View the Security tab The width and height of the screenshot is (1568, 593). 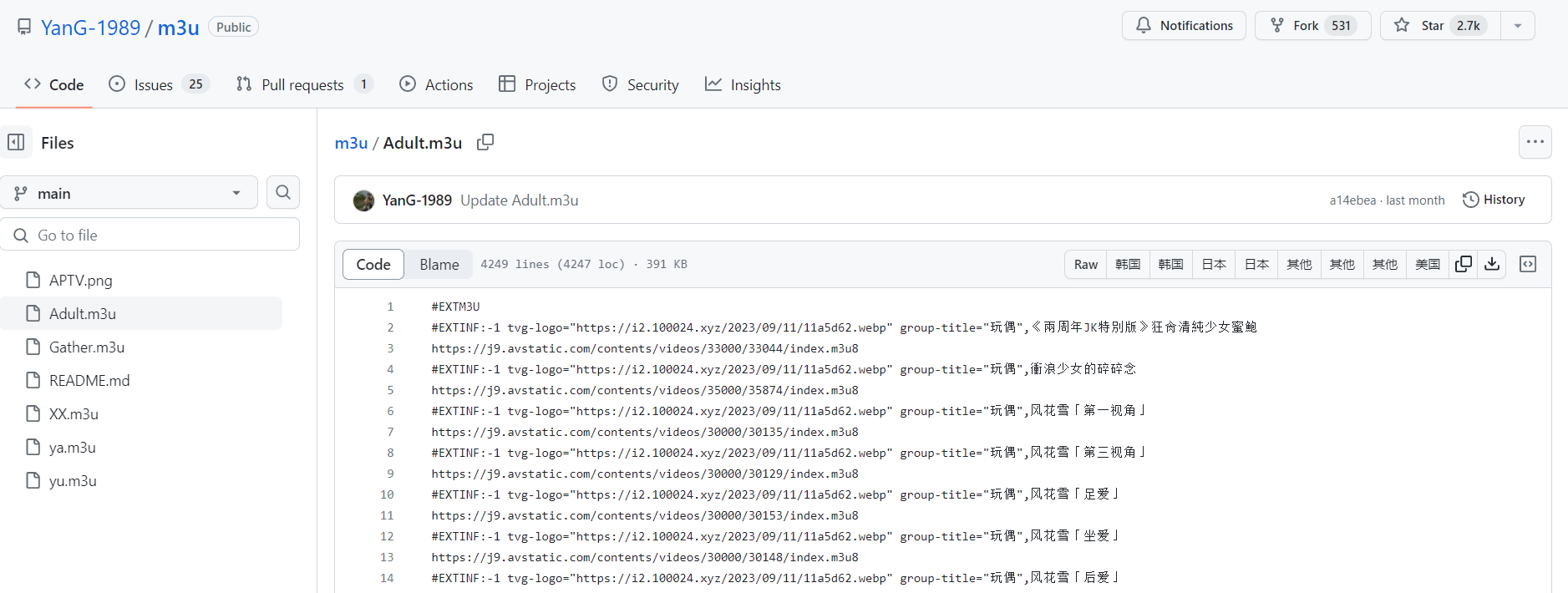point(641,84)
